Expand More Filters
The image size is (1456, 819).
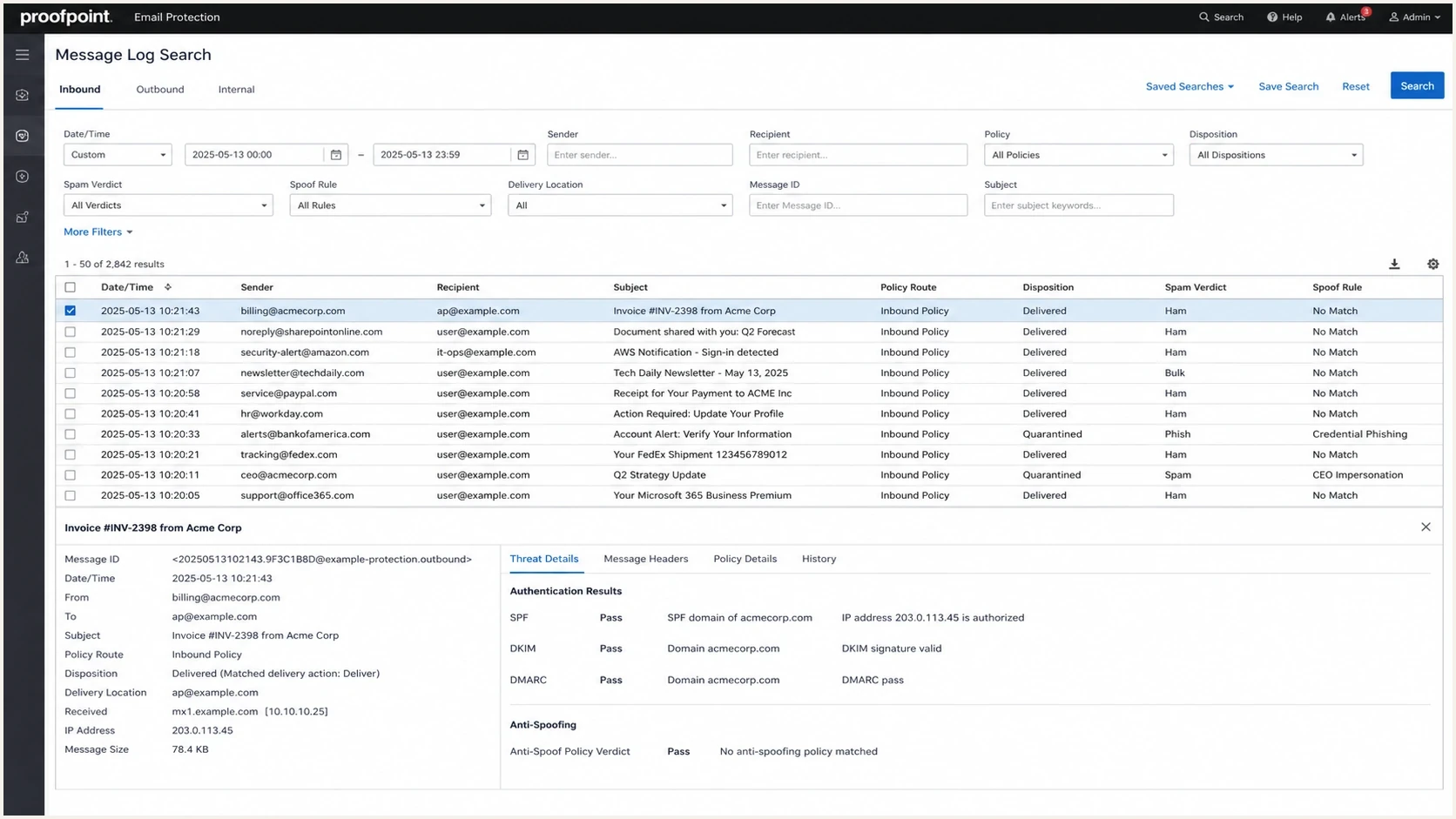pos(98,232)
